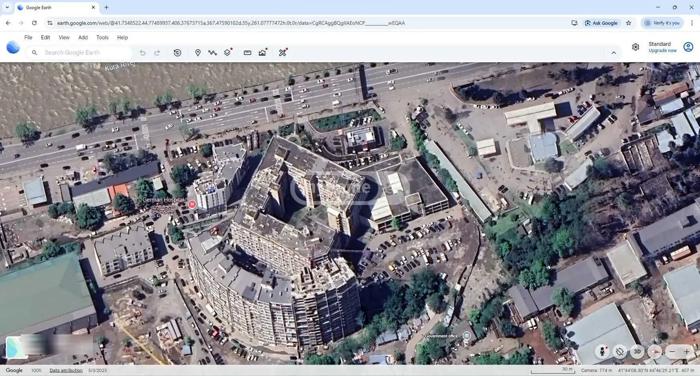
Task: Click the white map marker near bottom trees
Action: click(467, 336)
